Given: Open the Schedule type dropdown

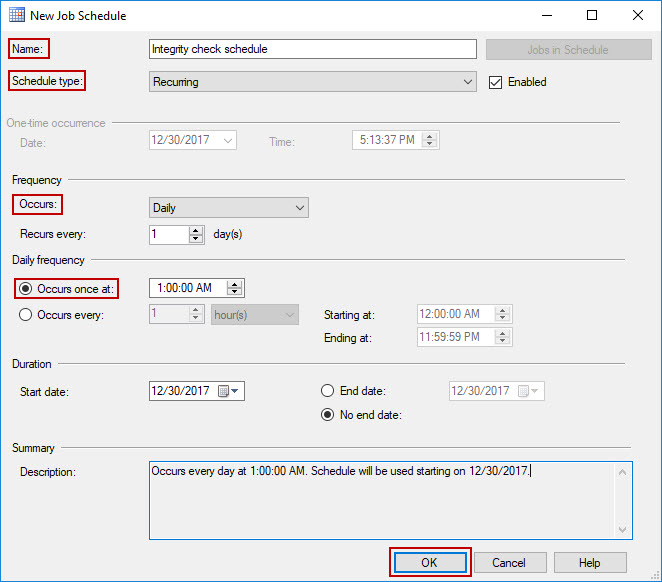Looking at the screenshot, I should coord(313,82).
